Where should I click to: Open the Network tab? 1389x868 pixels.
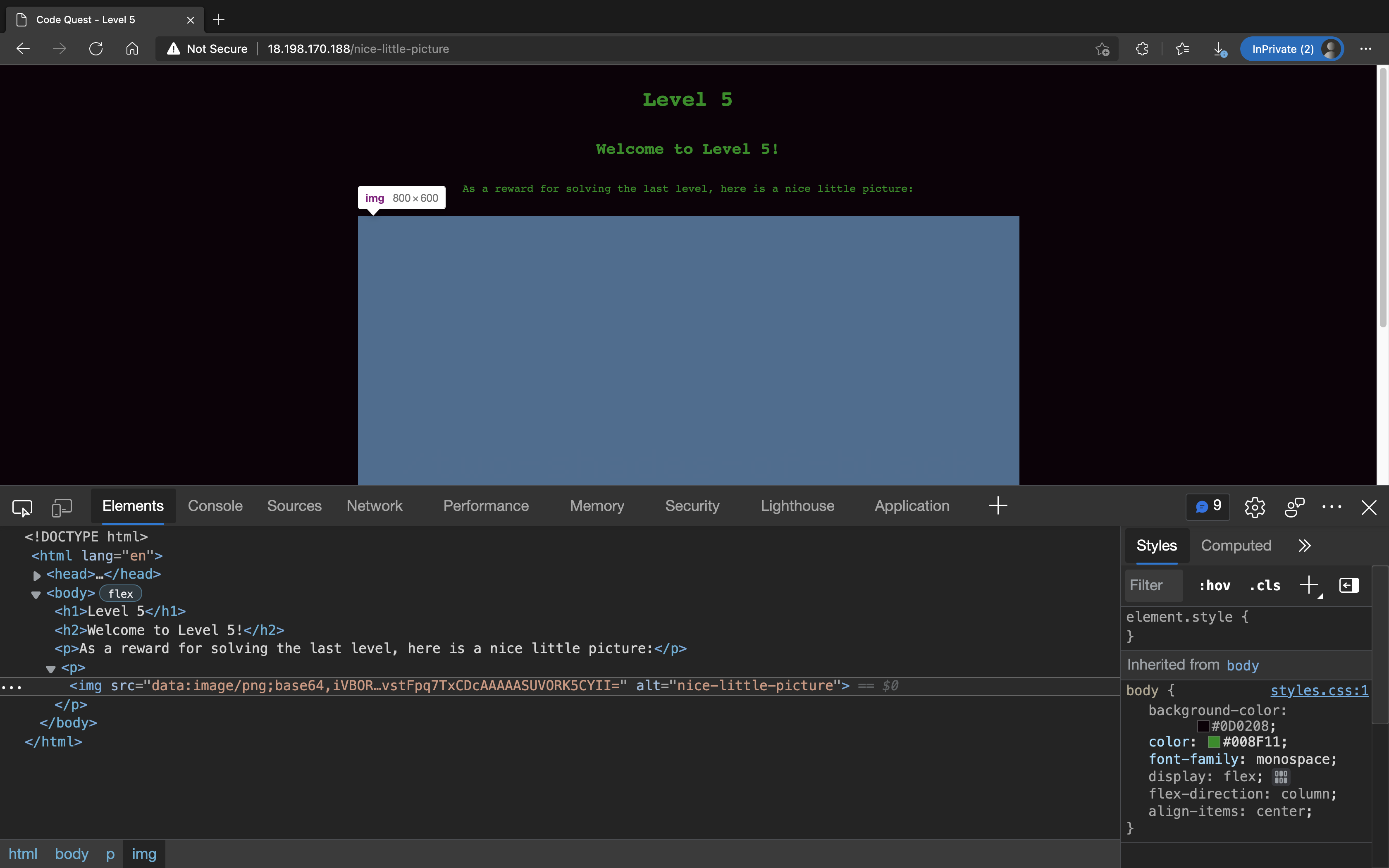coord(374,506)
